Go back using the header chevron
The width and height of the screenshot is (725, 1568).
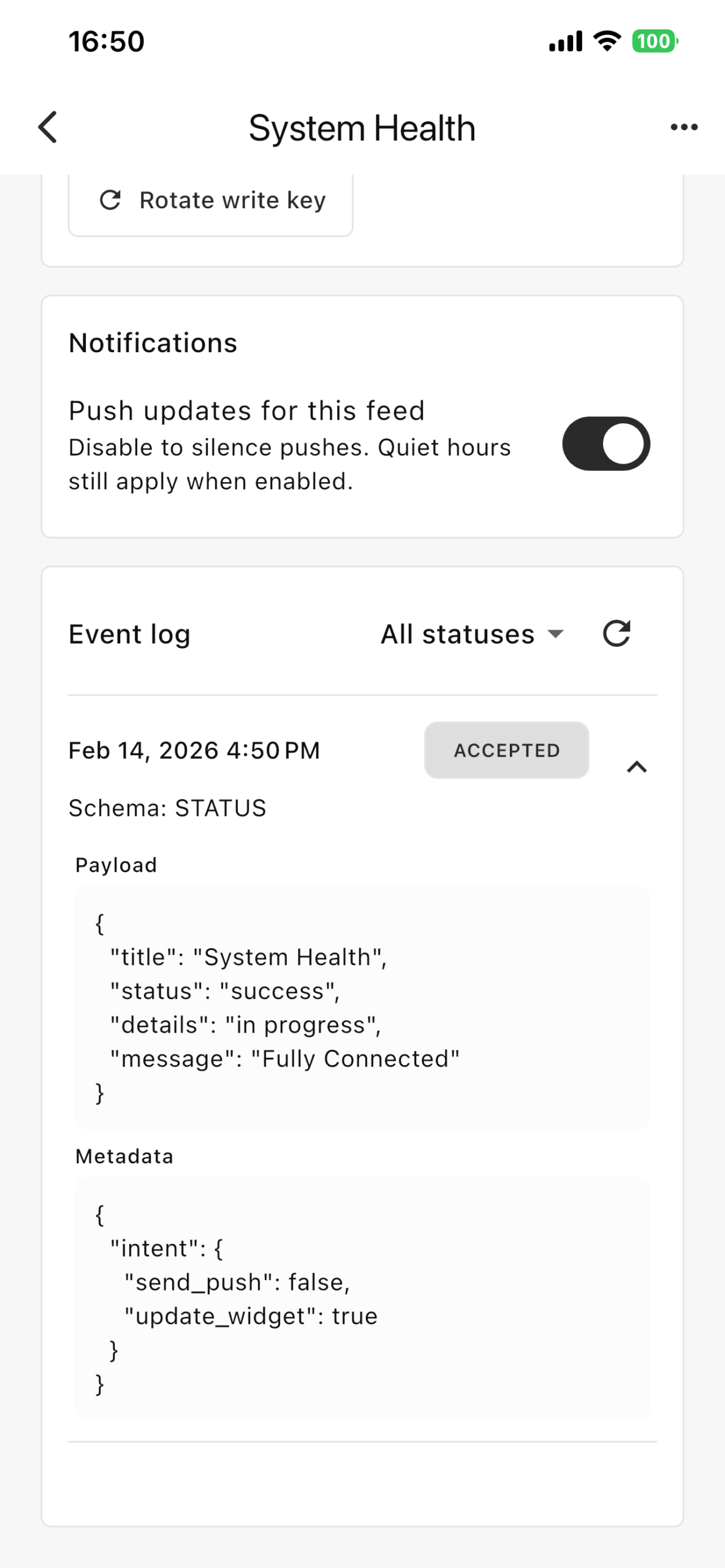(x=48, y=127)
